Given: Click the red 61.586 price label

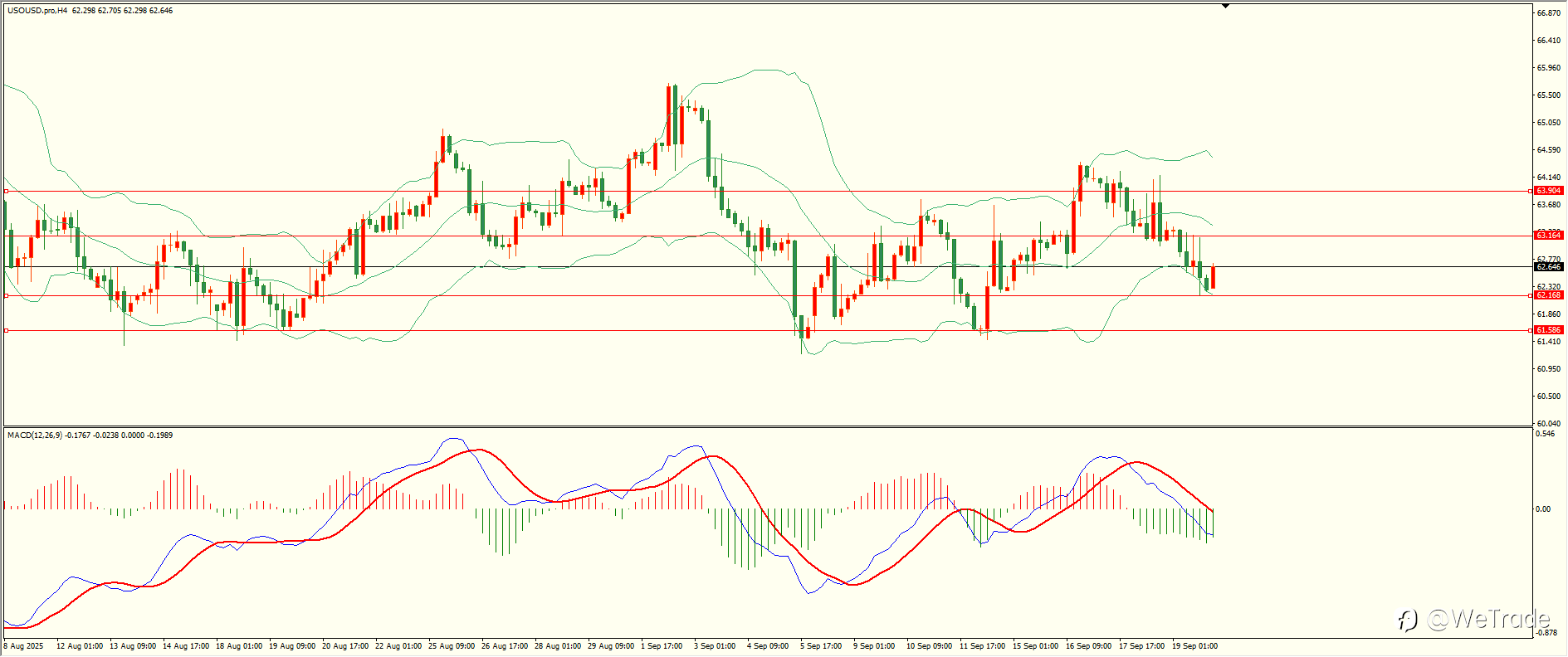Looking at the screenshot, I should click(1548, 330).
